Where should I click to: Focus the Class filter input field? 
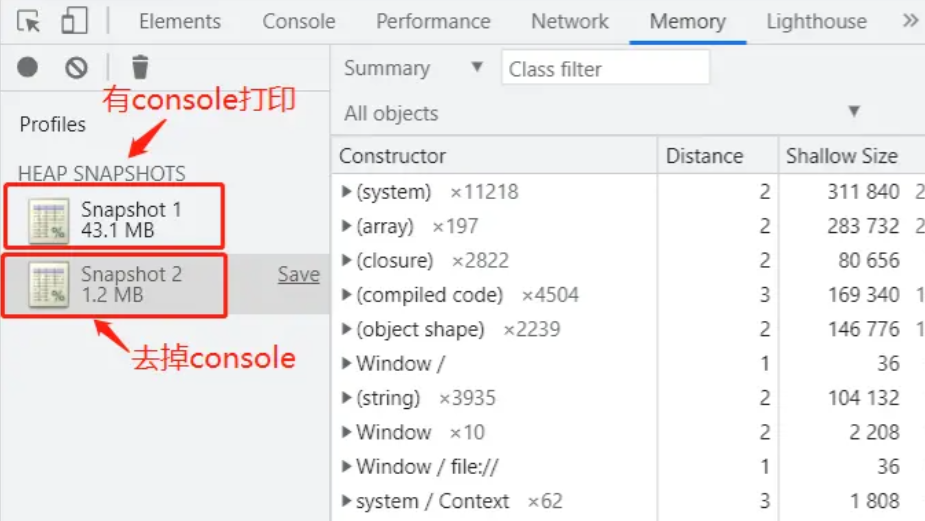click(605, 68)
